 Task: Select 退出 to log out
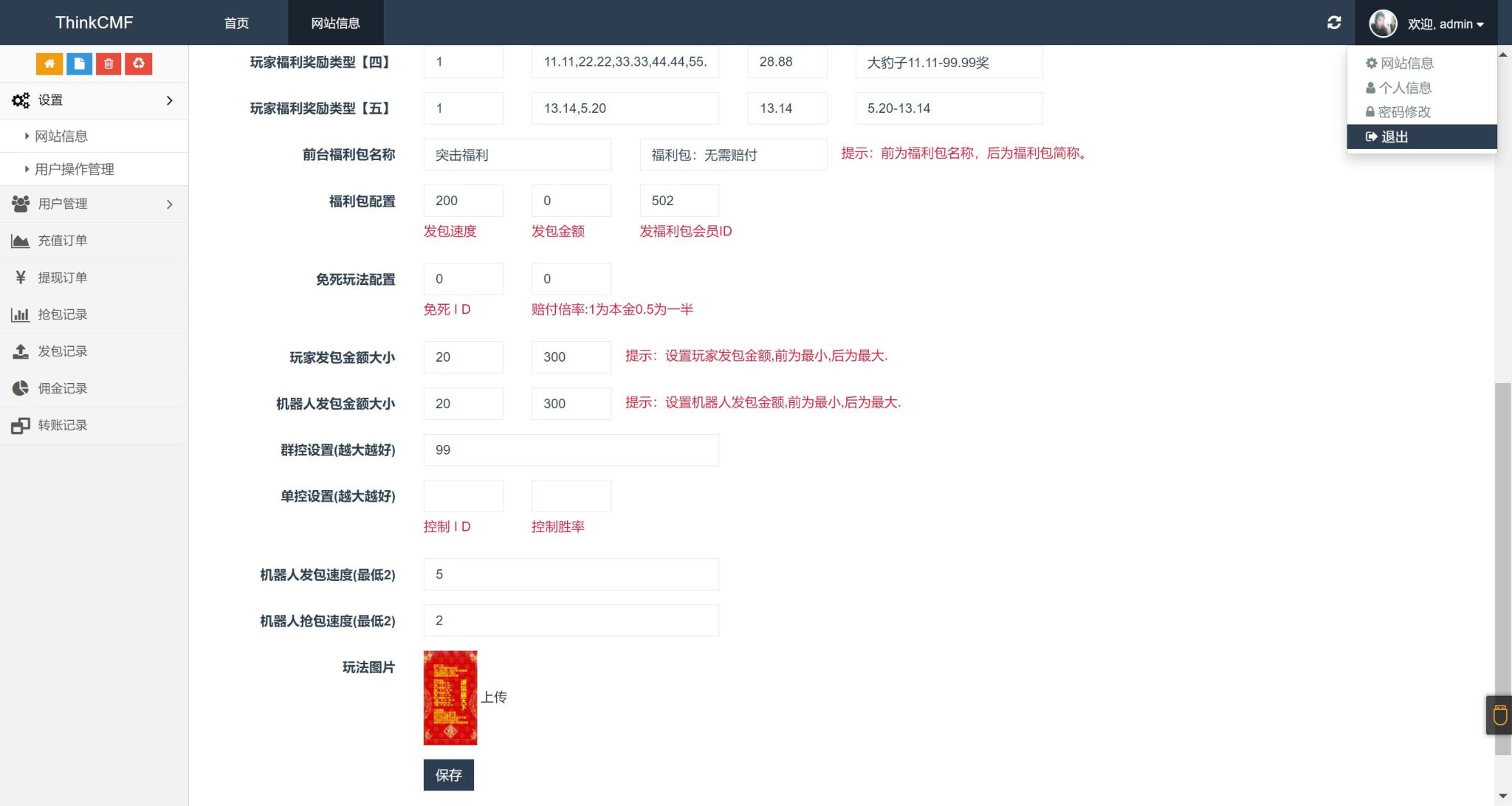[1394, 137]
